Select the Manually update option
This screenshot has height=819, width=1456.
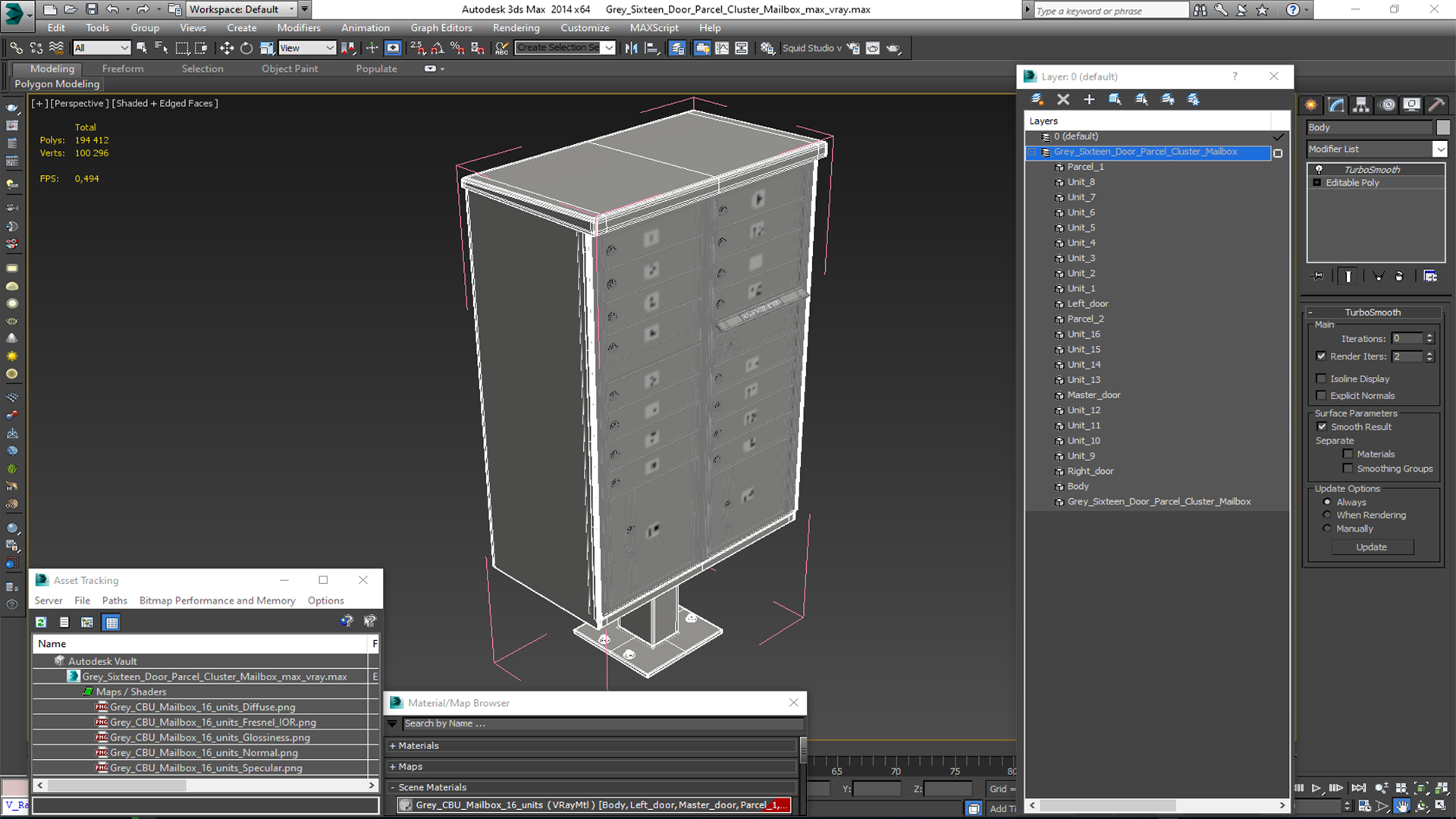point(1326,529)
